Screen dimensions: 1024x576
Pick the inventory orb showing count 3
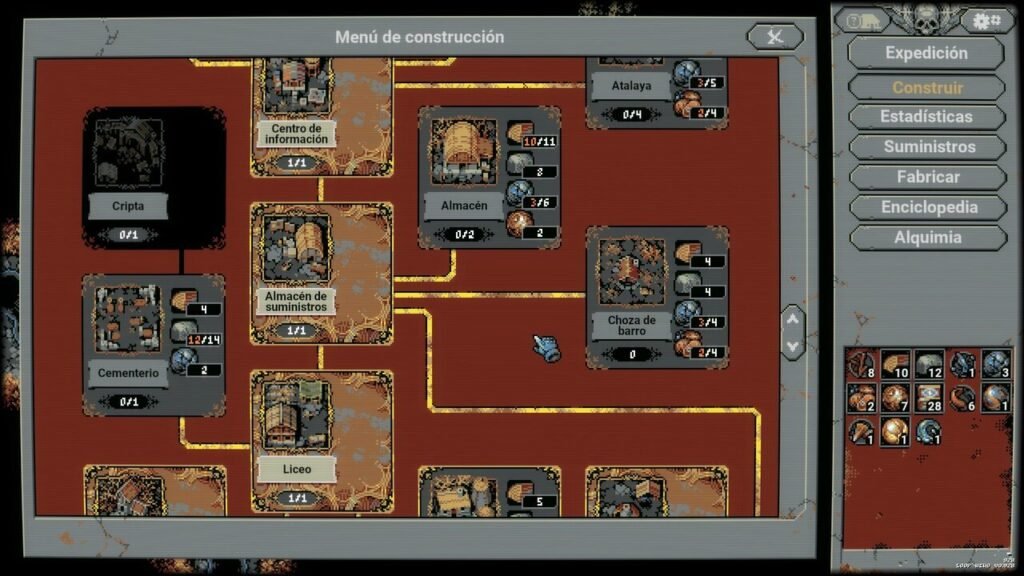click(995, 365)
